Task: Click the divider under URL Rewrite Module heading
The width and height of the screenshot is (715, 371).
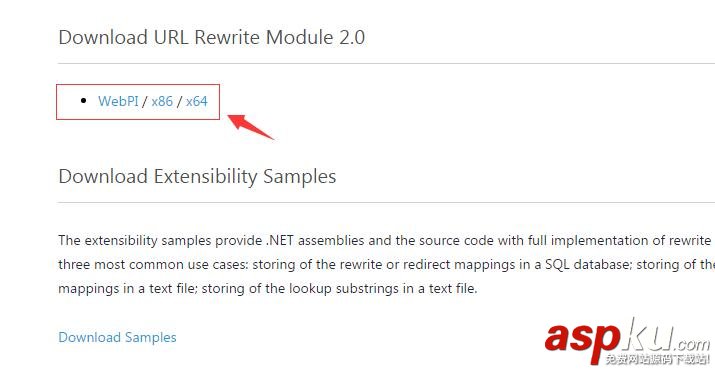Action: coord(386,63)
